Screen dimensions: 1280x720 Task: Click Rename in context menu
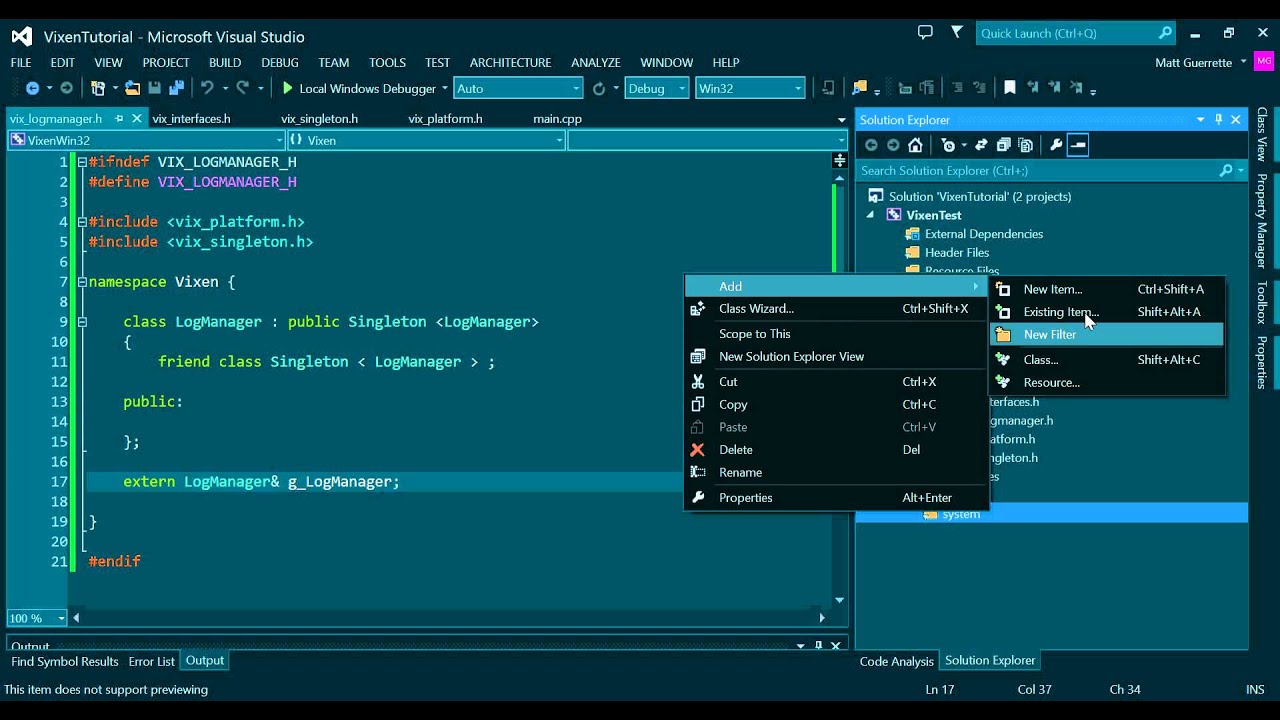point(836,473)
